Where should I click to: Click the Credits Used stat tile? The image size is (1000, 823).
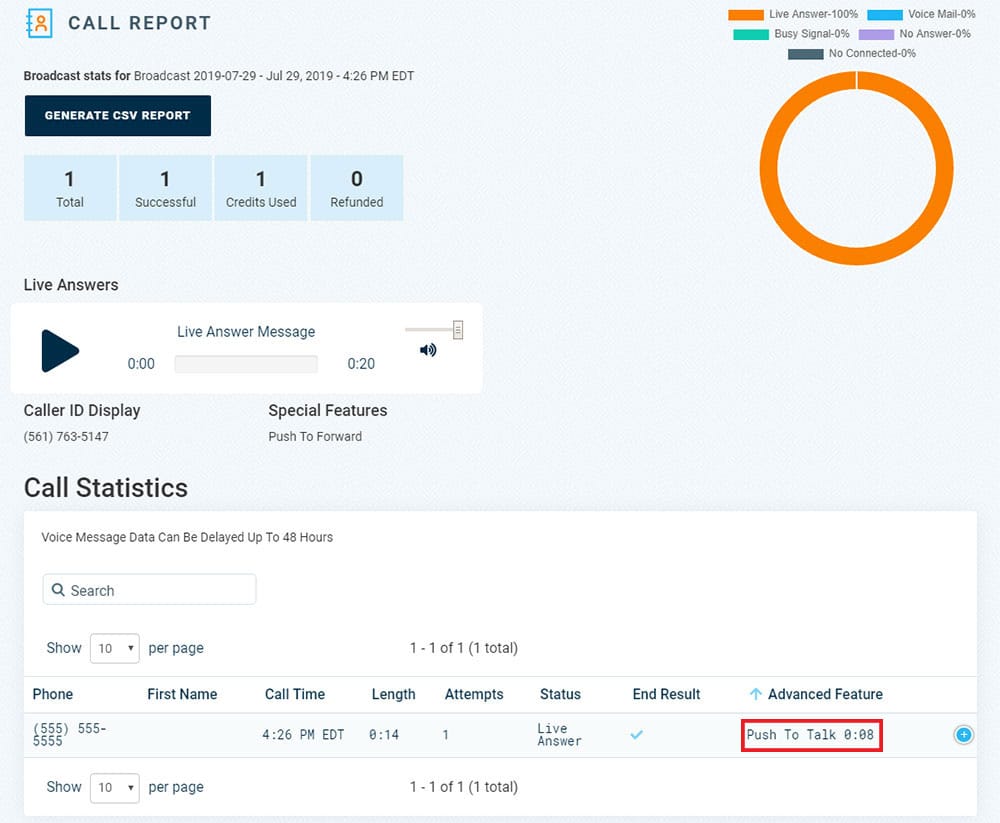click(261, 188)
